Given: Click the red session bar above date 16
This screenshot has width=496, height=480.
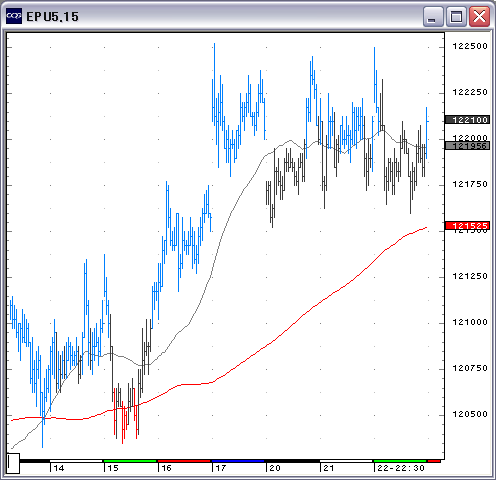Looking at the screenshot, I should [x=184, y=461].
